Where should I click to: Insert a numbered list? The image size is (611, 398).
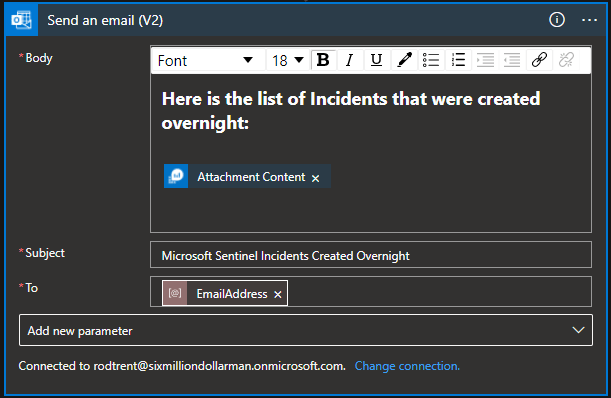click(458, 60)
